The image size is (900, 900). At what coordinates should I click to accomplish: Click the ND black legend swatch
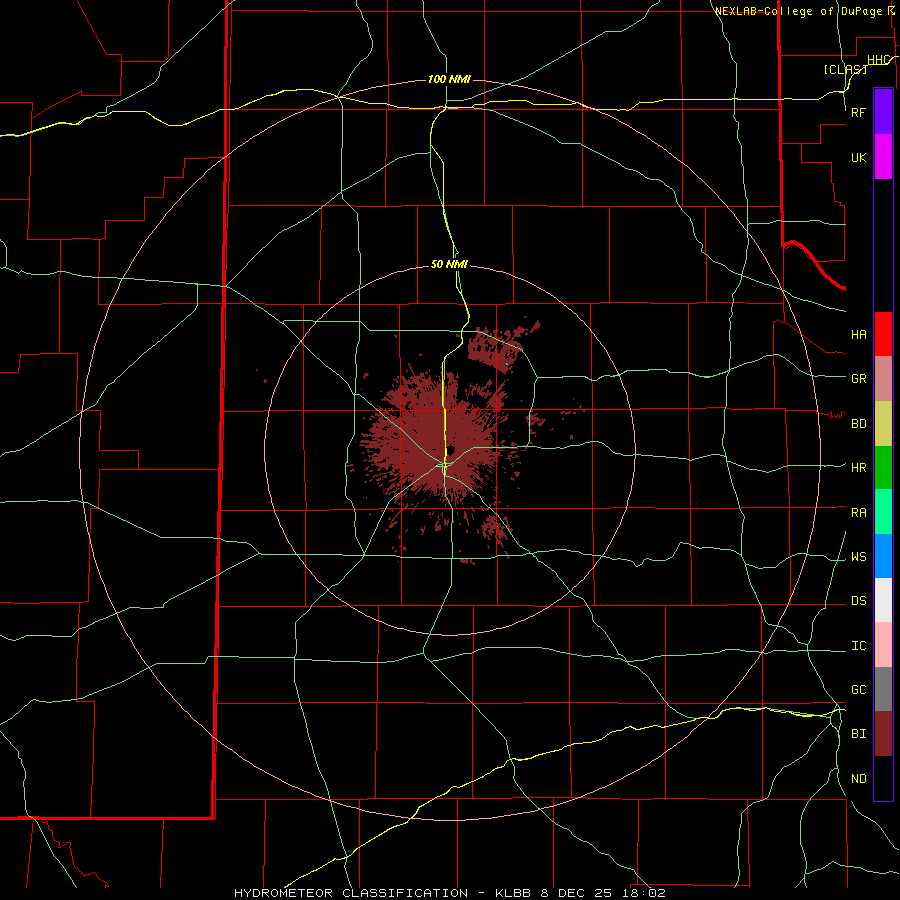[883, 778]
